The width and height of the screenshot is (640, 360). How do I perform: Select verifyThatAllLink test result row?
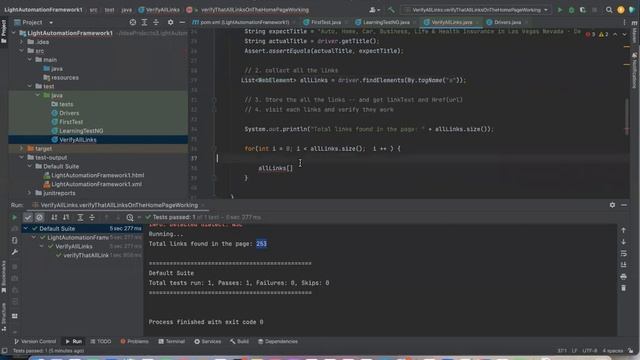[x=86, y=256]
